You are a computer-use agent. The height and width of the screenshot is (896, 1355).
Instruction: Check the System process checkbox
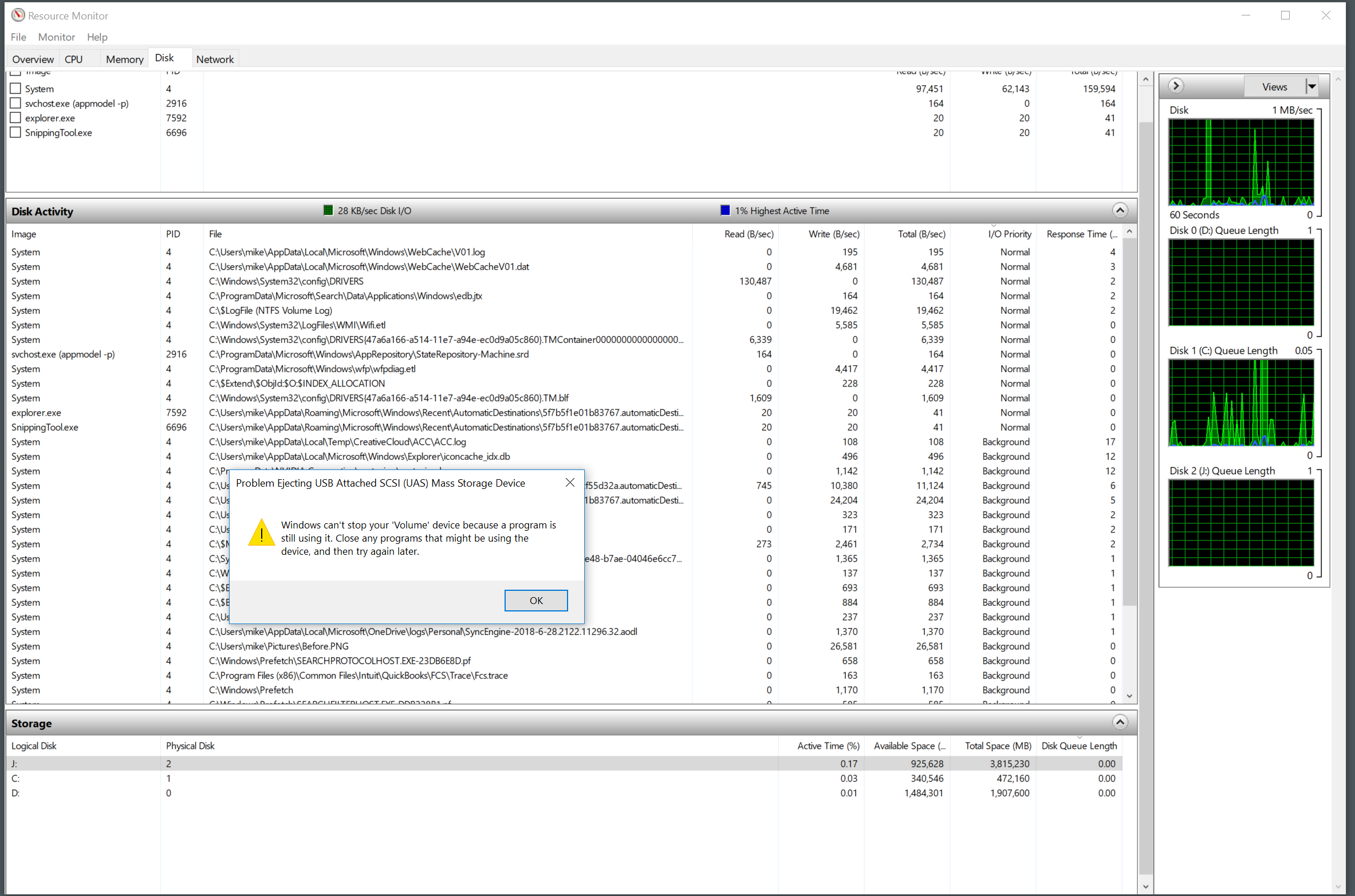click(x=15, y=89)
